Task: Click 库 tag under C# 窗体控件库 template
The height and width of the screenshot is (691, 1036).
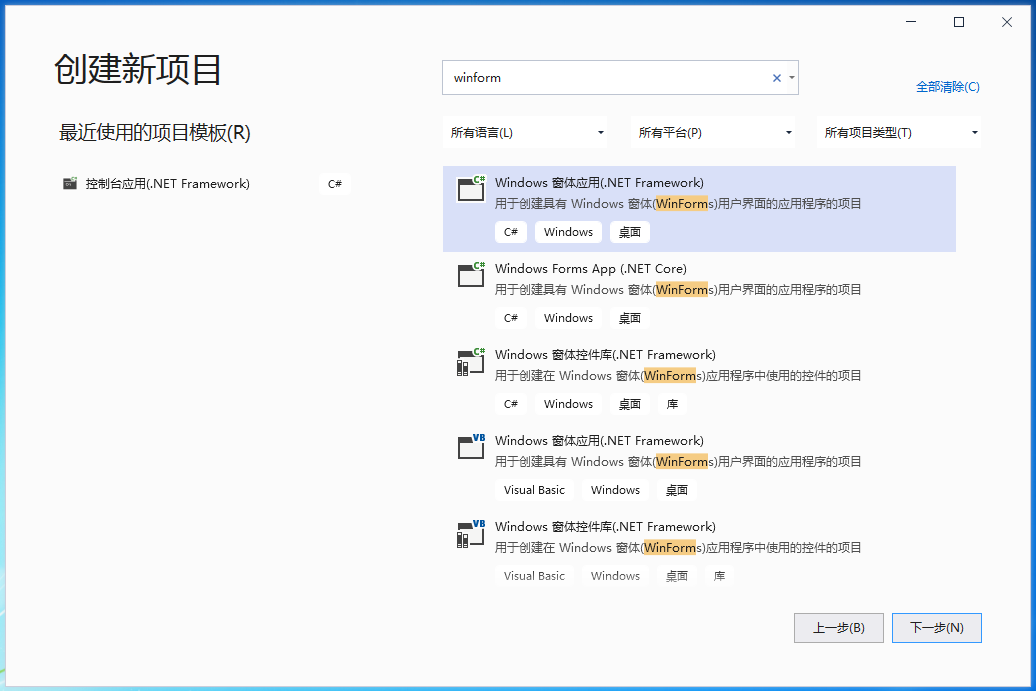Action: click(672, 404)
